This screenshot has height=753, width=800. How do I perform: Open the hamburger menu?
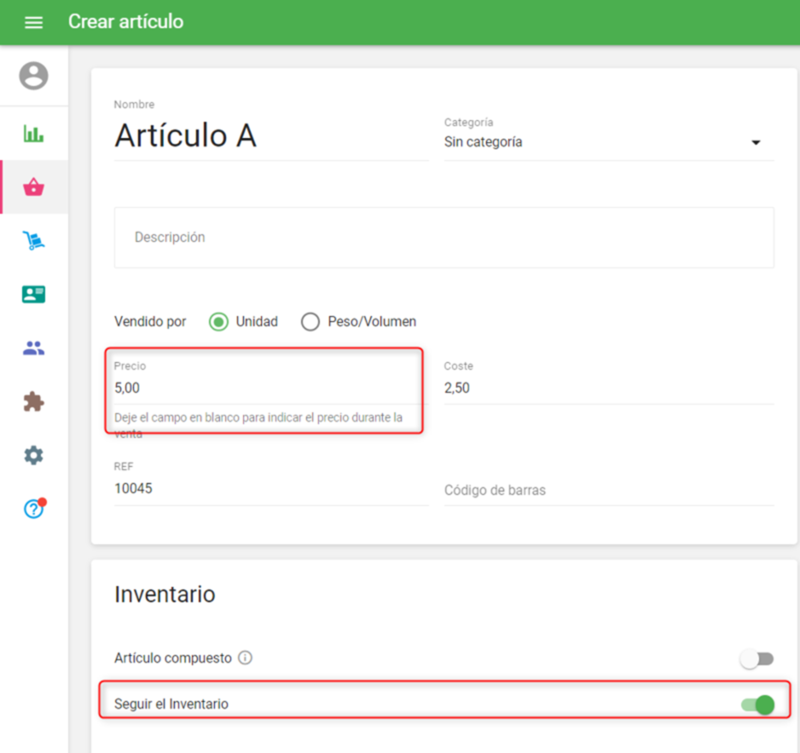point(33,22)
